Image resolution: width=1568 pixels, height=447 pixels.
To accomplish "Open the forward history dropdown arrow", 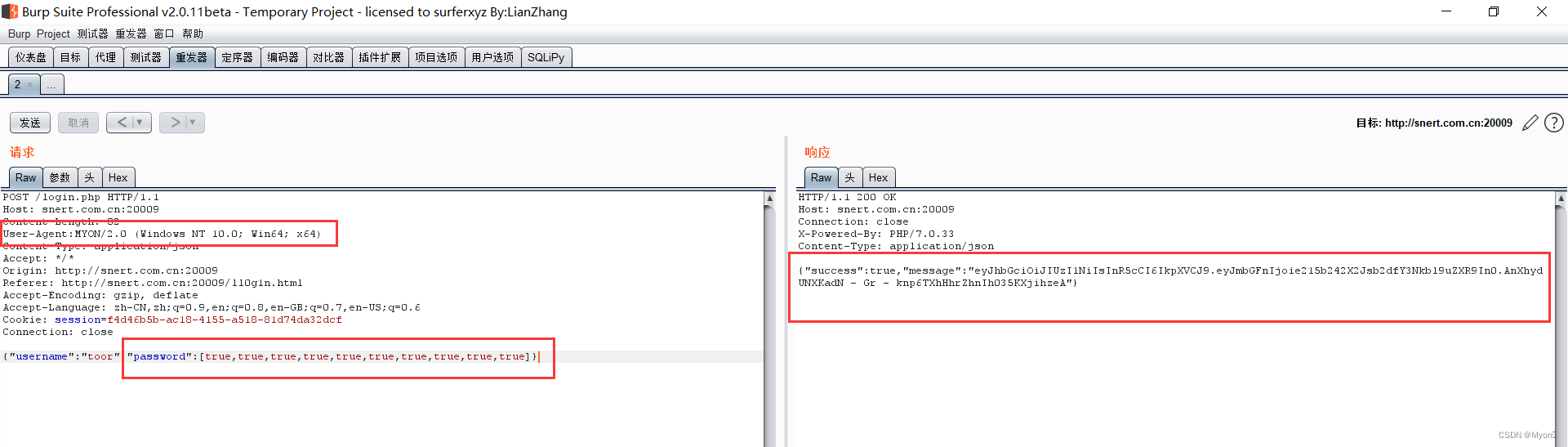I will click(x=194, y=123).
